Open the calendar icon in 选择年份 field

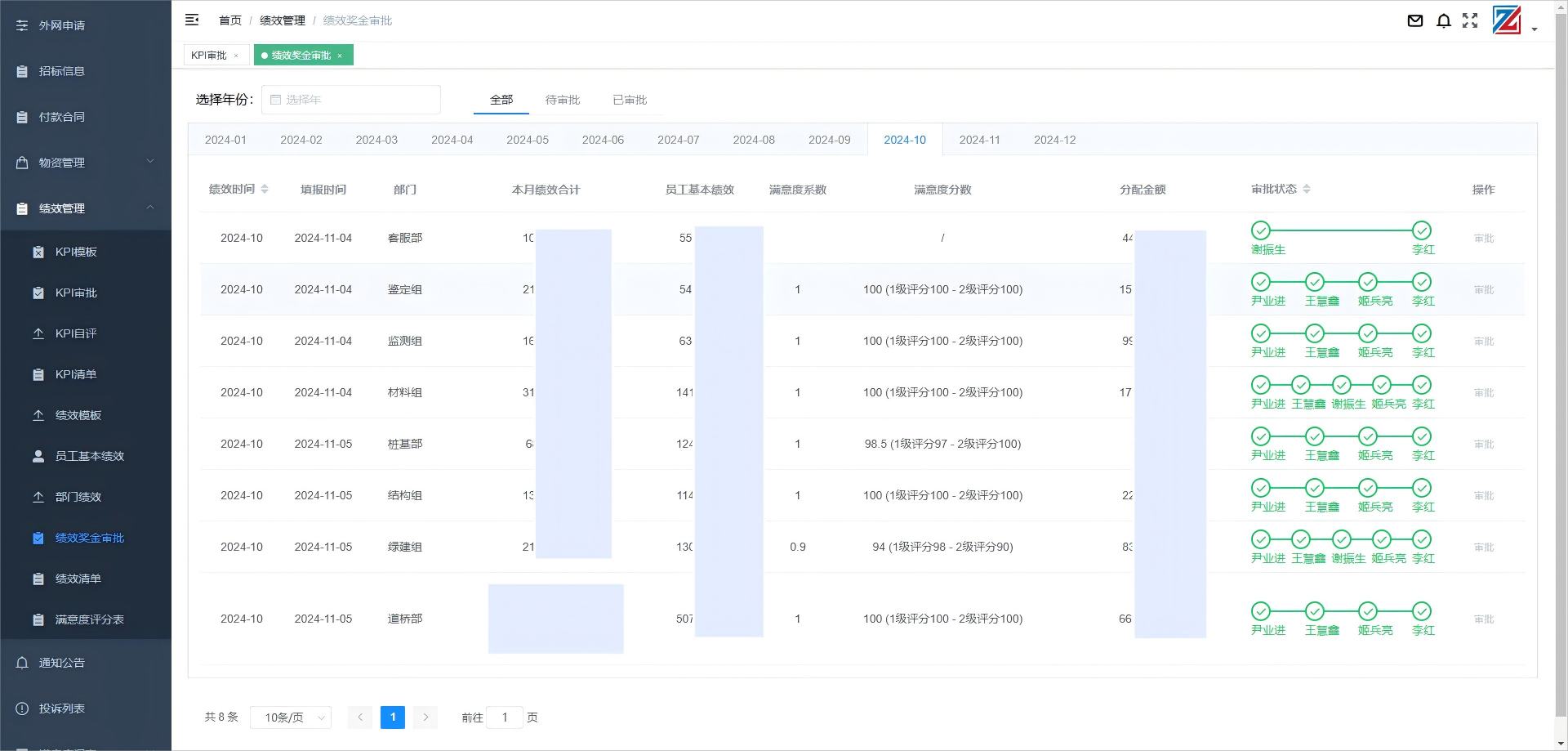[275, 99]
